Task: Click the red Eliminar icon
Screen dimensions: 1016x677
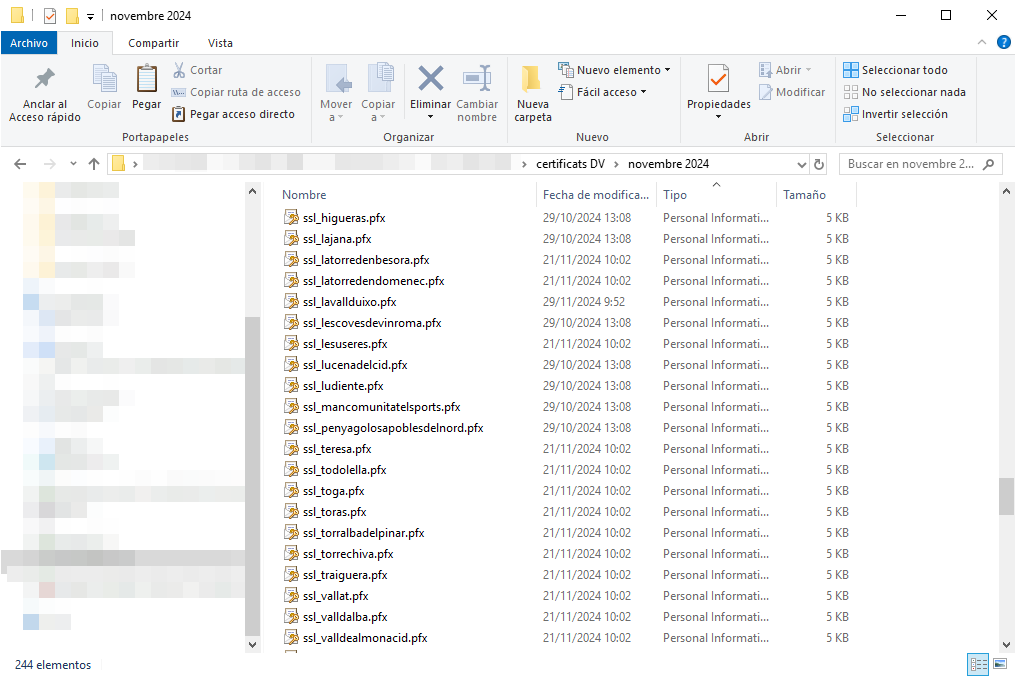Action: (430, 79)
